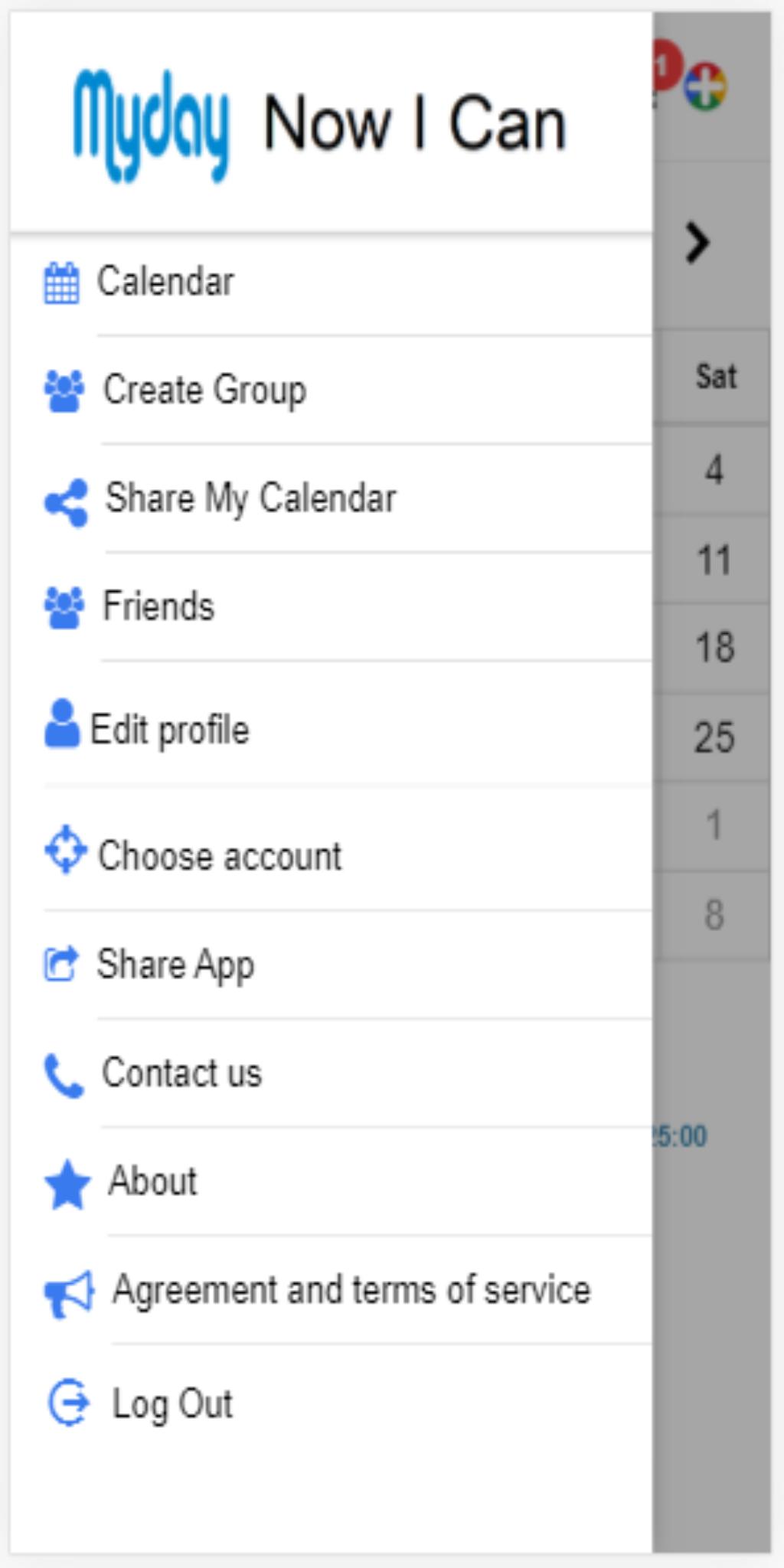The image size is (784, 1568).
Task: Click the Calendar grid icon
Action: 61,283
